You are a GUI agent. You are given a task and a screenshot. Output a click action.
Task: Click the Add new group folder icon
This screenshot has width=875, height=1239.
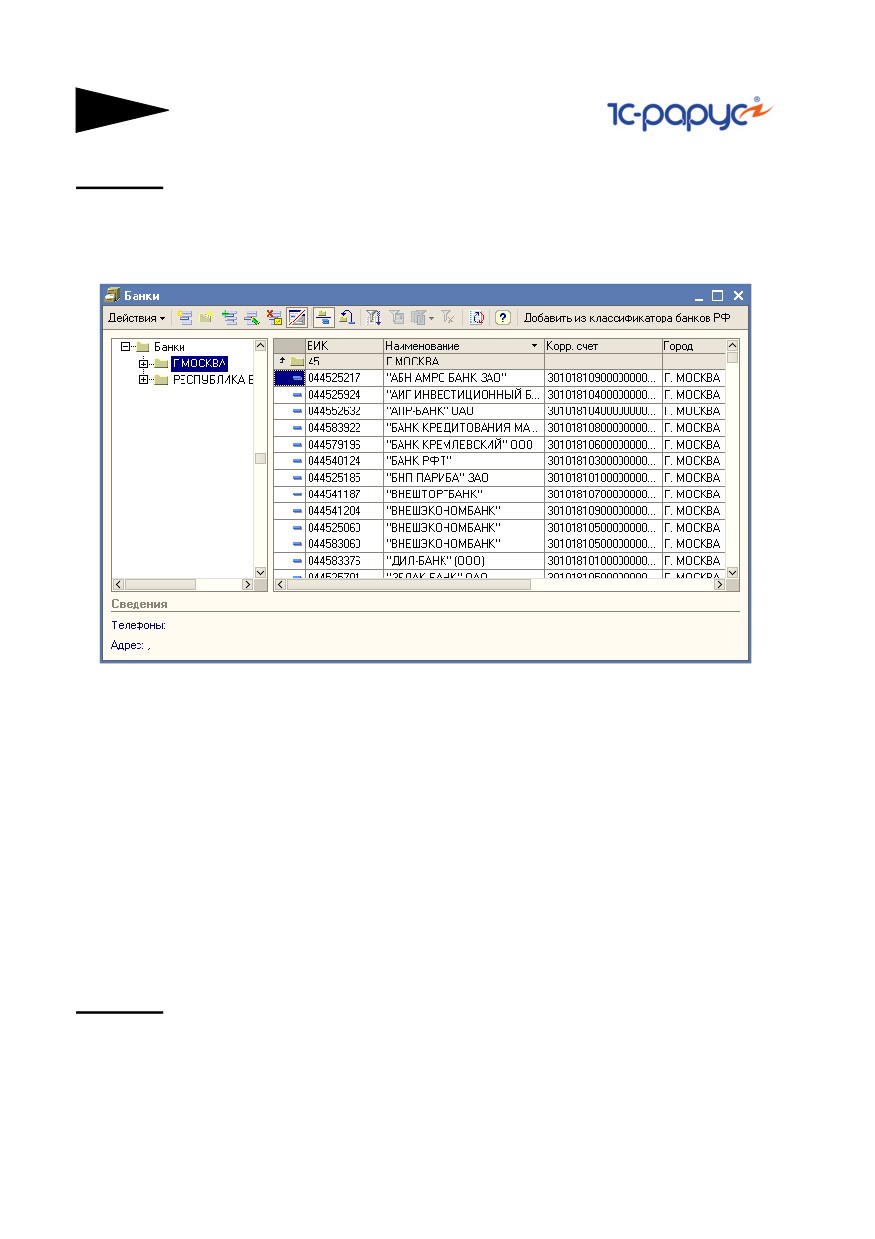(x=206, y=318)
